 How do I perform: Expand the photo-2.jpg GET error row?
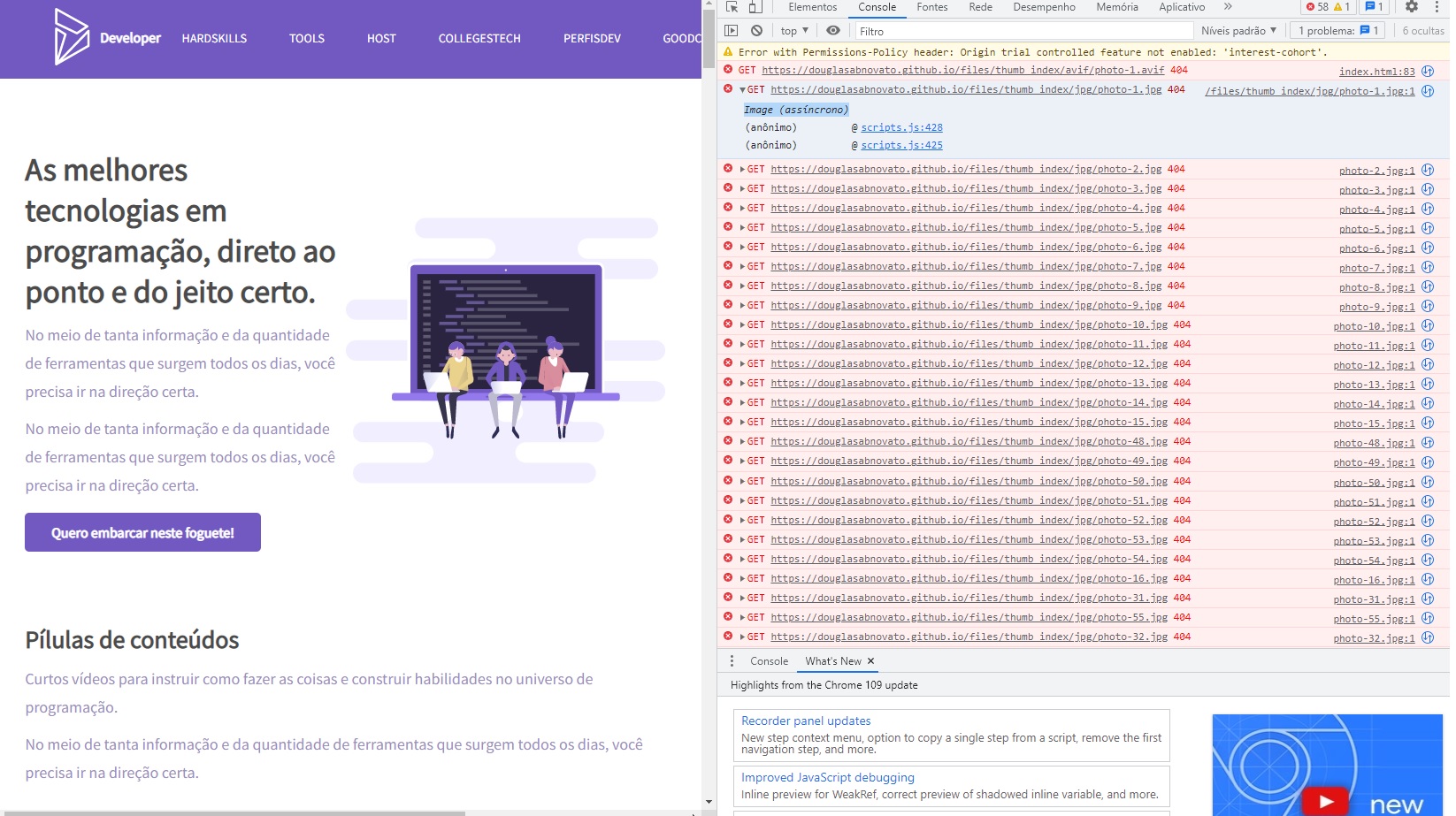742,169
